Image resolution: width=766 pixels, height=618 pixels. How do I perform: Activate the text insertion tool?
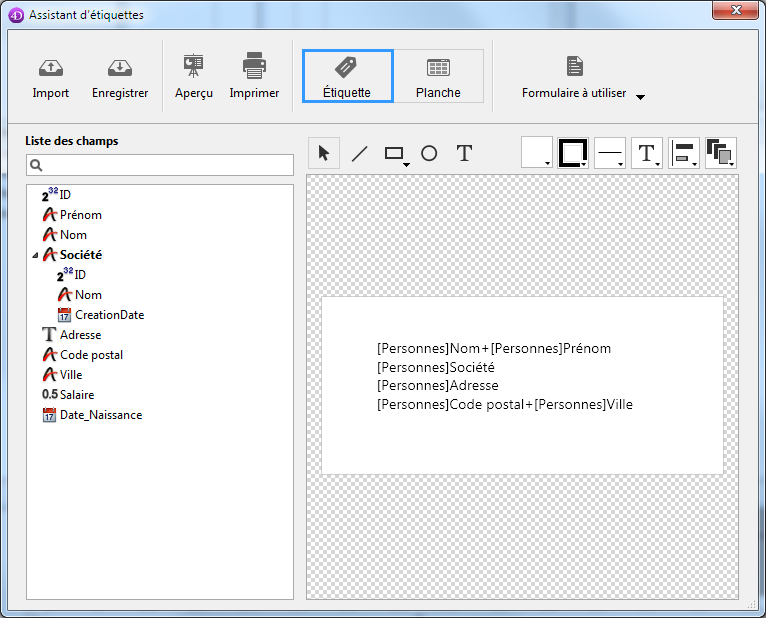coord(464,153)
